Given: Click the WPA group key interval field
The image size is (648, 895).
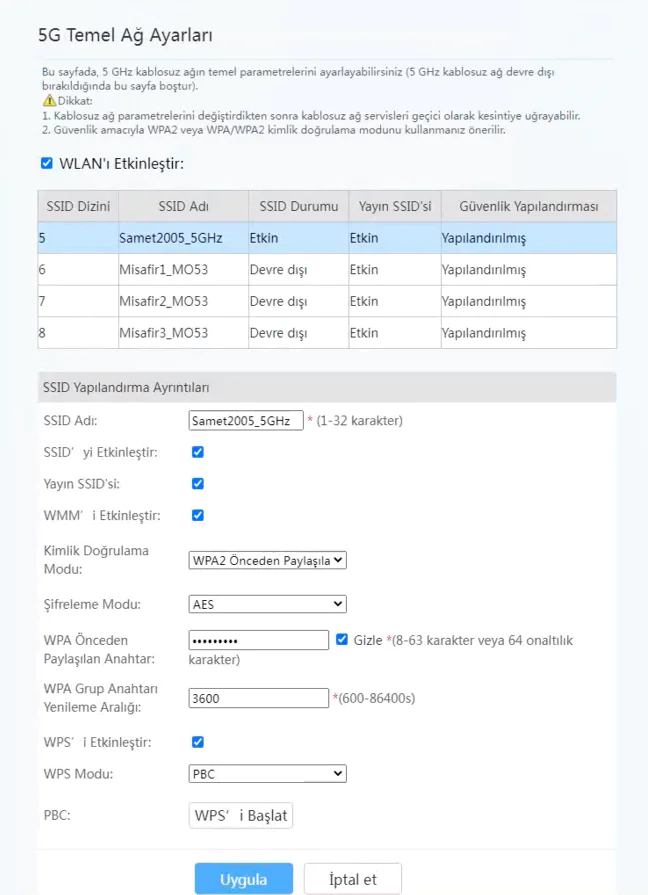Looking at the screenshot, I should click(258, 698).
